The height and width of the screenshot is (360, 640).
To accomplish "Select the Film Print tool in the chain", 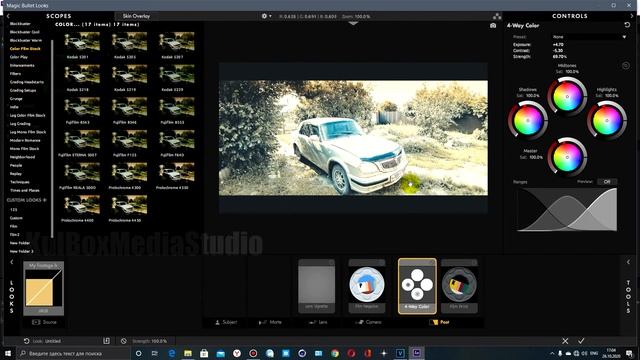I will [x=459, y=286].
